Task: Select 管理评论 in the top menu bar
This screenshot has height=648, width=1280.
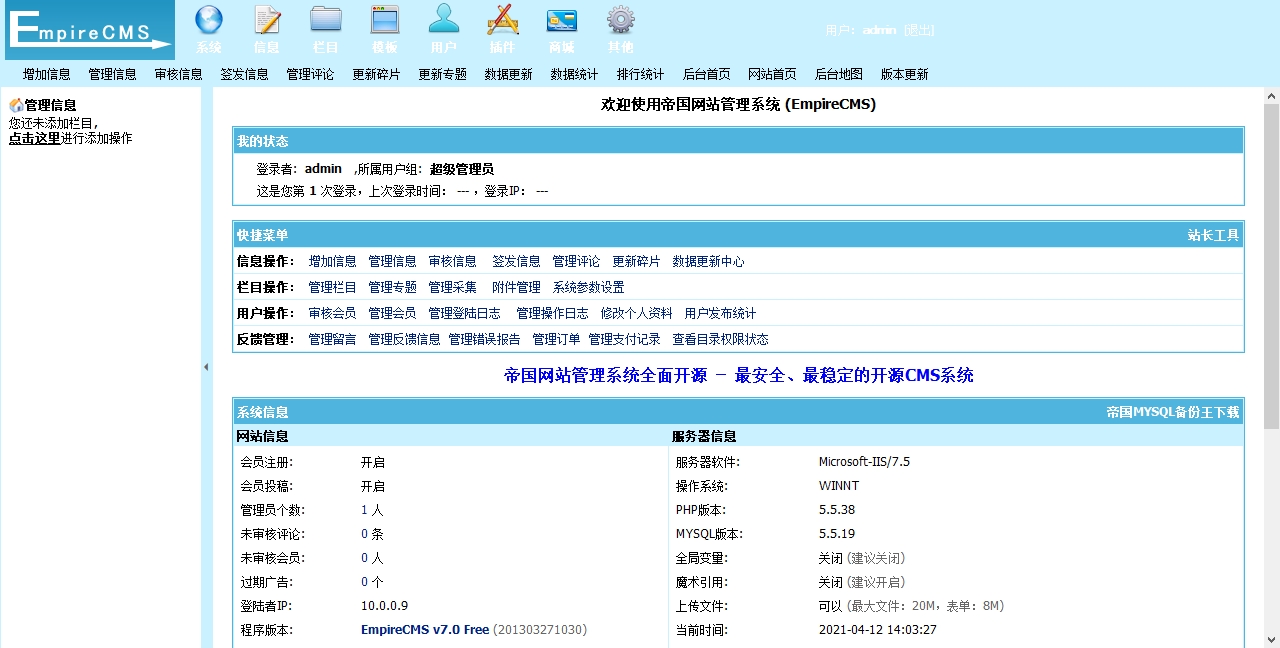Action: [311, 74]
